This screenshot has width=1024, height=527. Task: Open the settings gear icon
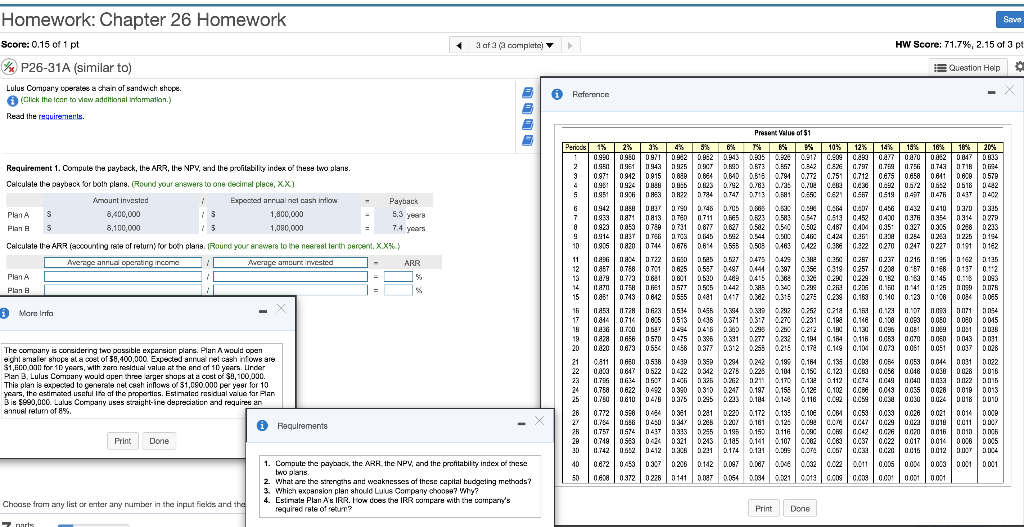[1019, 68]
